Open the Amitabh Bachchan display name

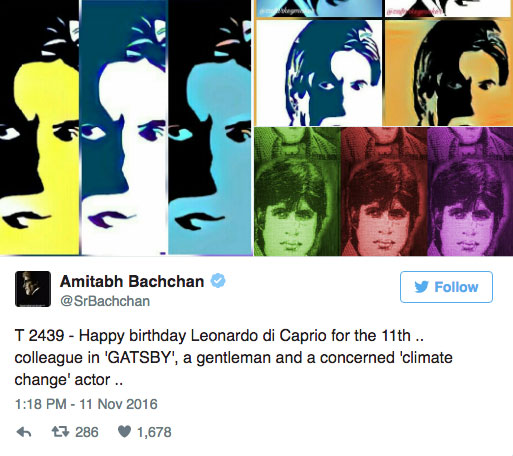pyautogui.click(x=132, y=281)
